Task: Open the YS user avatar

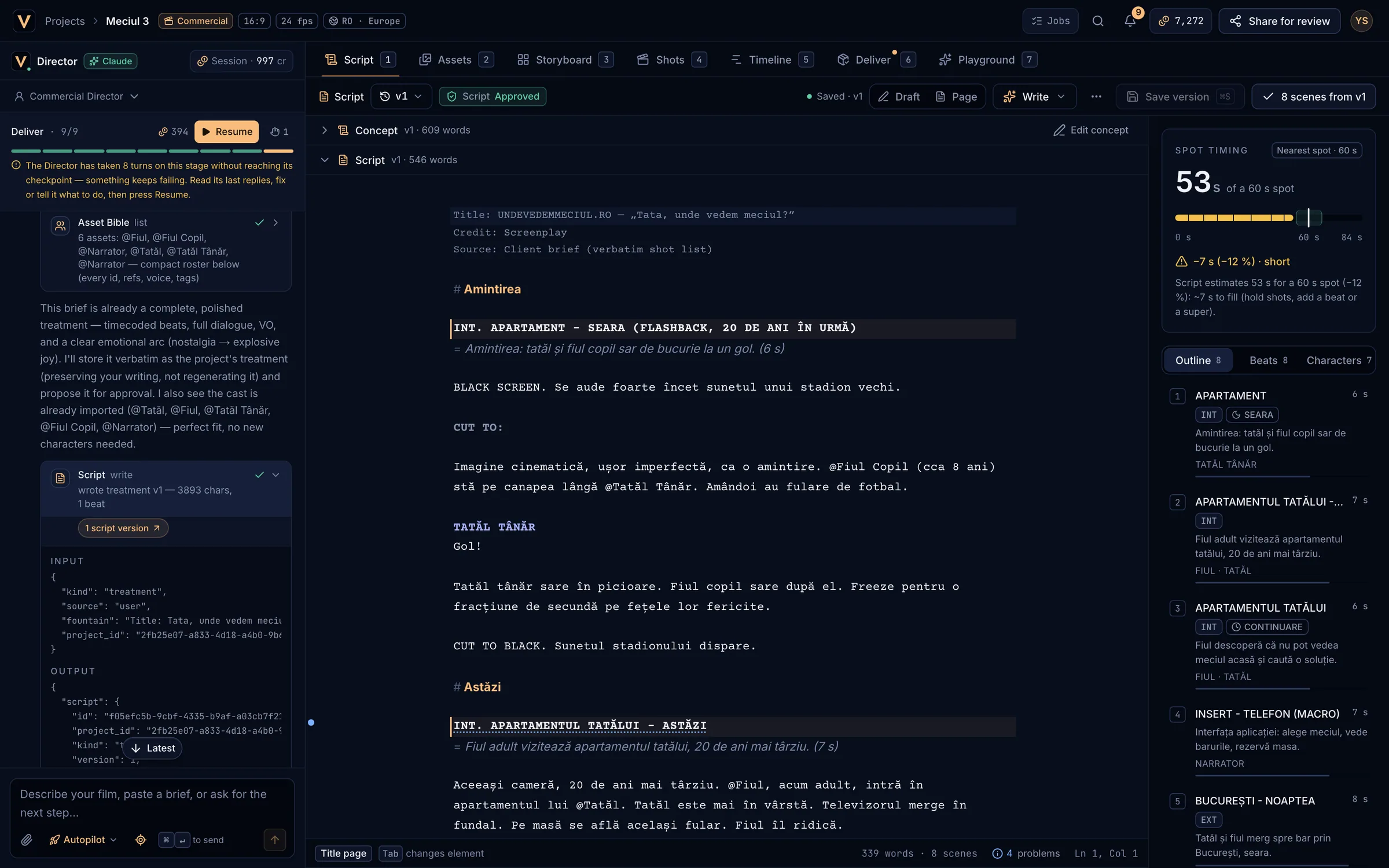Action: (x=1361, y=21)
